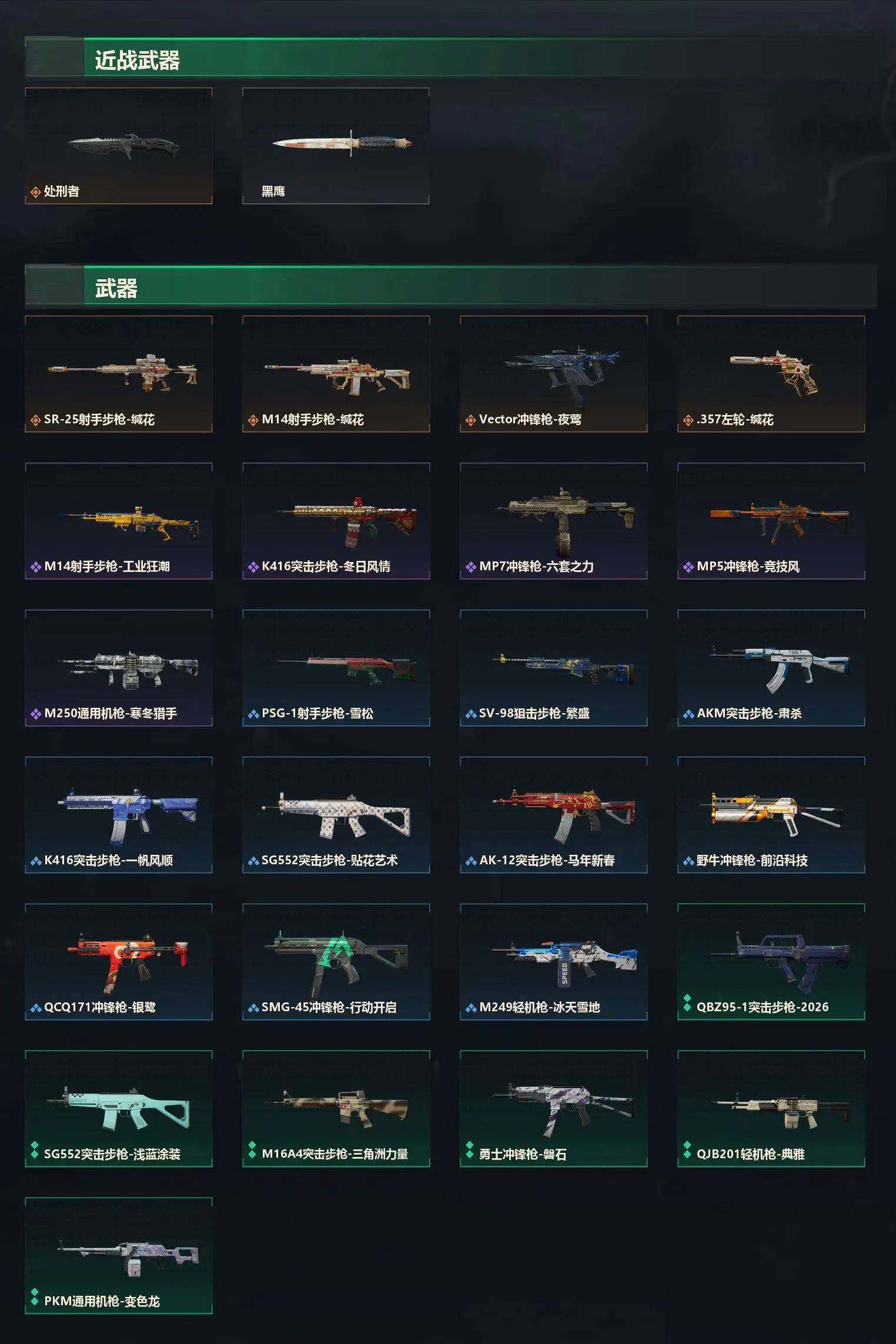
Task: Select the 黑鹰 knife card
Action: point(336,146)
